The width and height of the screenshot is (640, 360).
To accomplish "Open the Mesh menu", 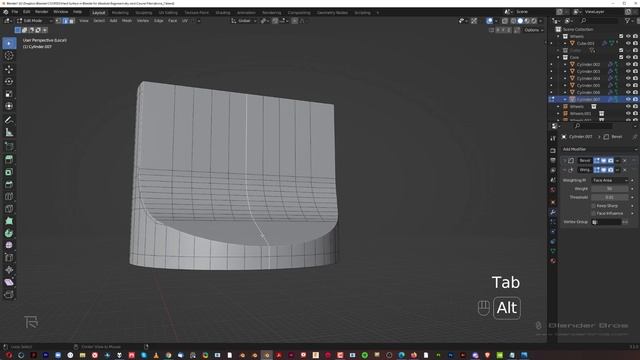I will tap(127, 20).
